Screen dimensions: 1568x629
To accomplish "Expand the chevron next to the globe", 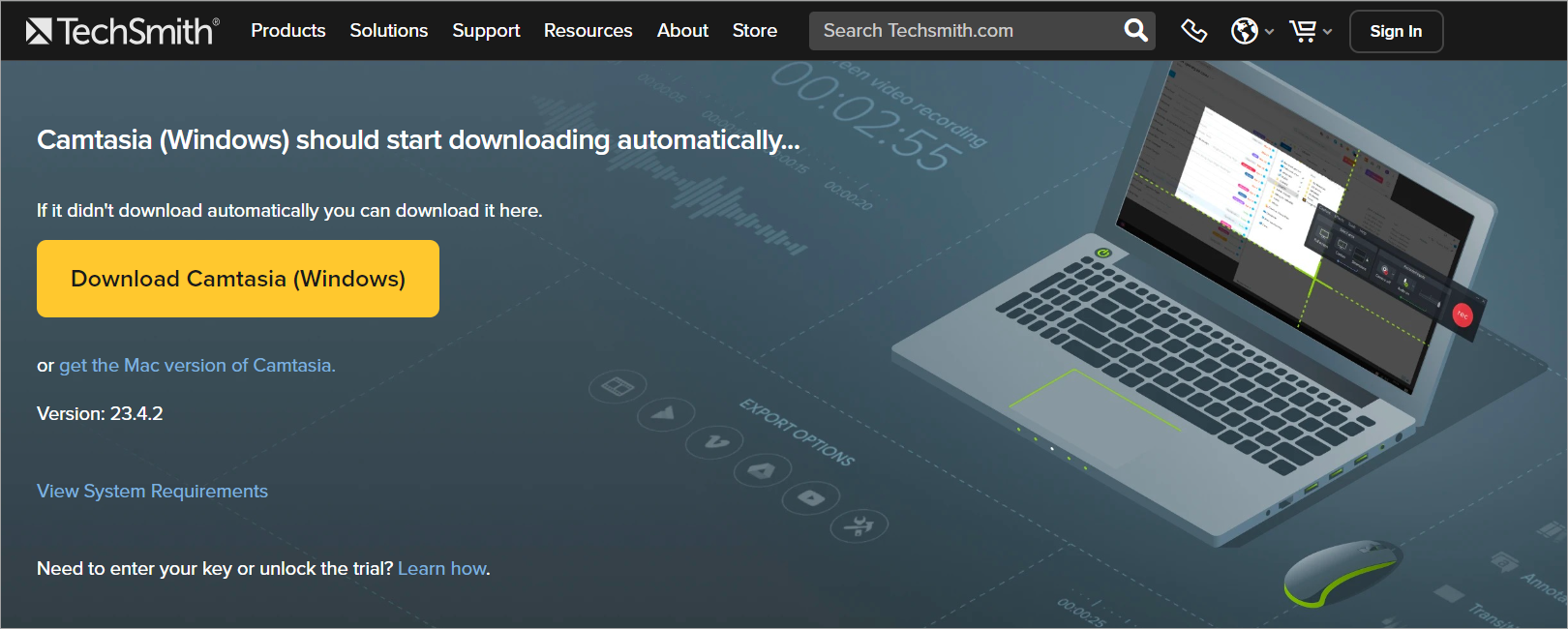I will click(1269, 32).
